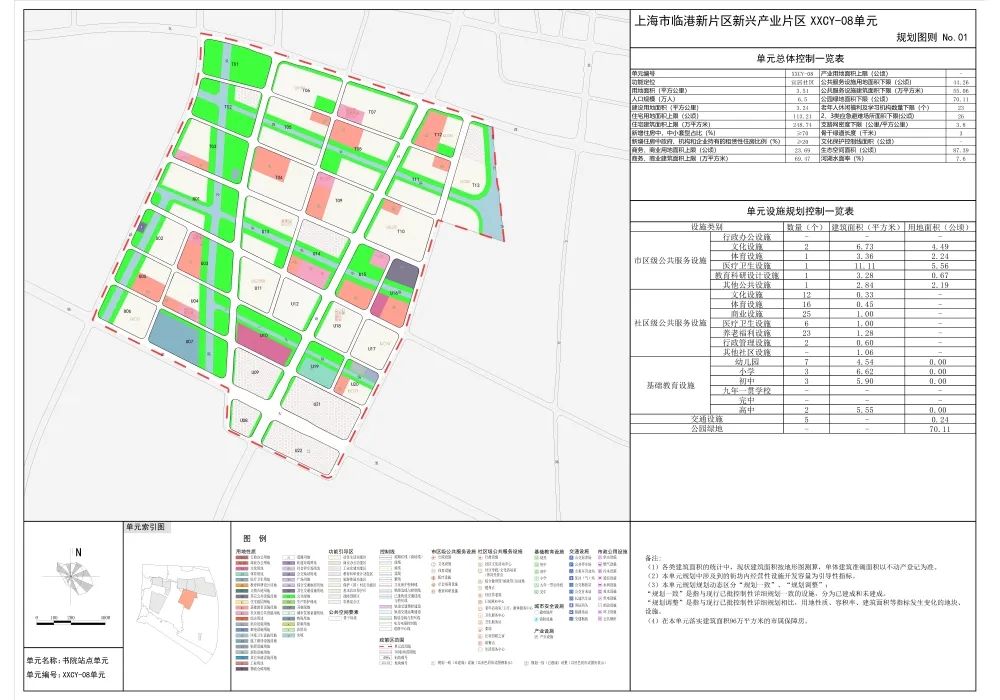Click the 交通设施 row in facilities table
Screen dimensions: 1000x700
point(803,419)
